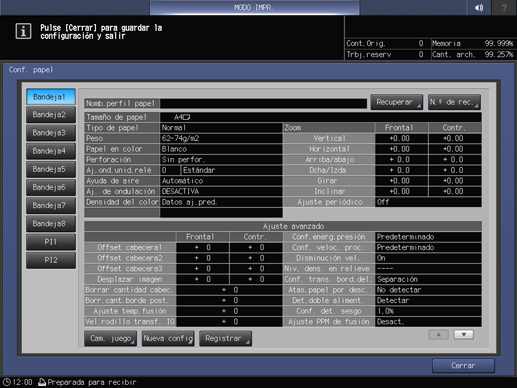517x388 pixels.
Task: Expand the Registrar button options
Action: click(225, 338)
